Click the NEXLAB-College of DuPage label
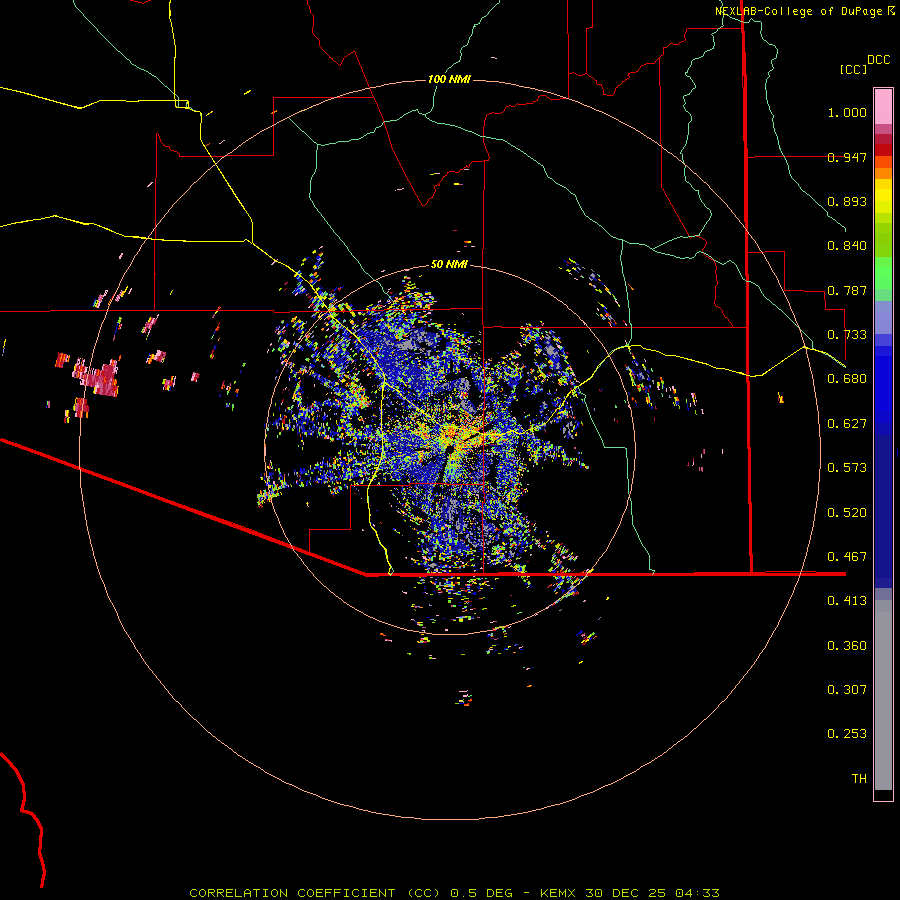Image resolution: width=900 pixels, height=900 pixels. [x=798, y=11]
